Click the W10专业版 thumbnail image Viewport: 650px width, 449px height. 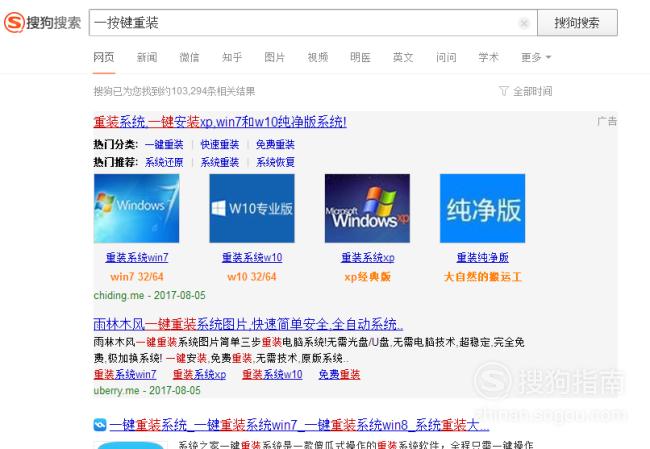(252, 208)
